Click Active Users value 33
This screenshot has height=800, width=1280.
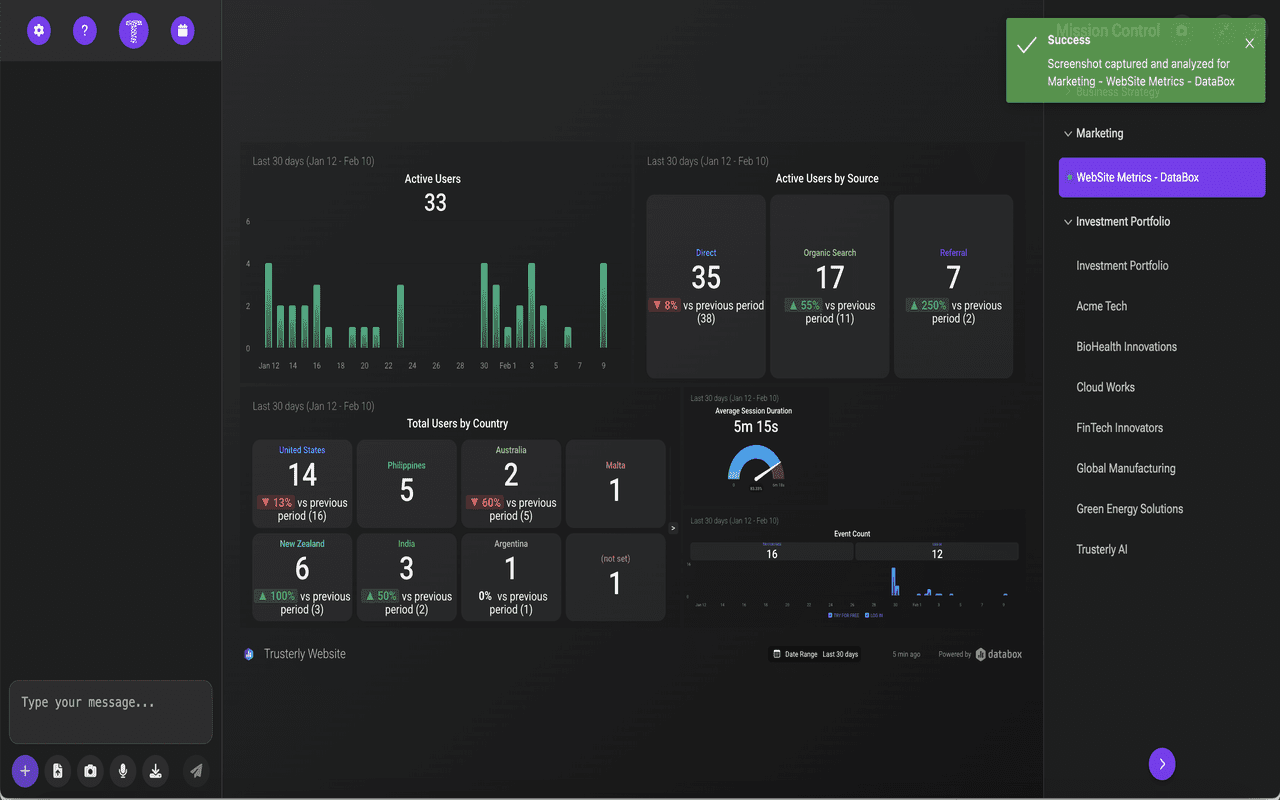pyautogui.click(x=435, y=203)
